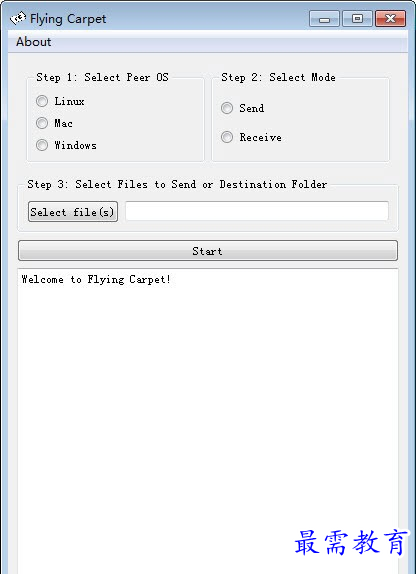Image resolution: width=416 pixels, height=574 pixels.
Task: Click the Step 1: Select Peer OS label
Action: pos(102,78)
